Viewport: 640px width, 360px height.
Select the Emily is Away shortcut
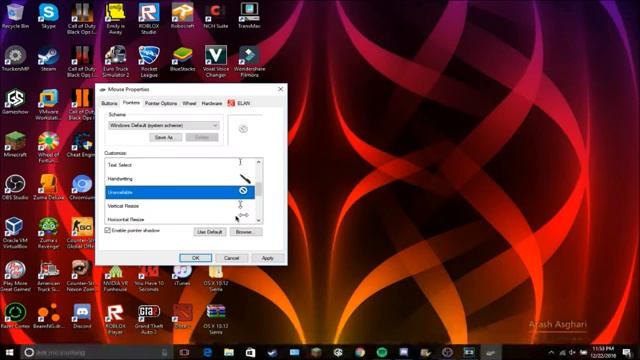(x=115, y=18)
